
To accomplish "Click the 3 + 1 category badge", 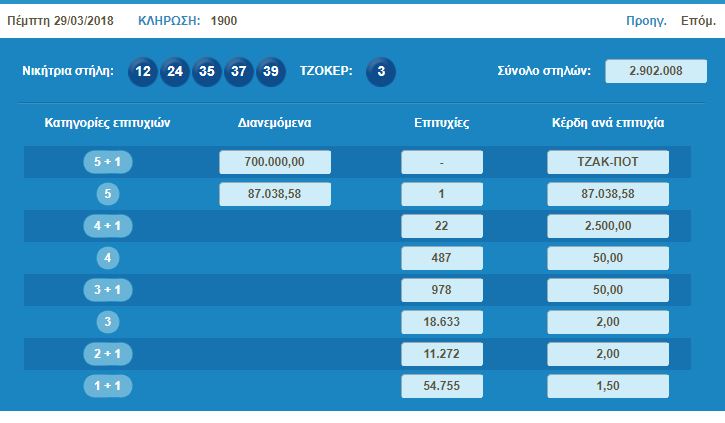I will click(108, 290).
